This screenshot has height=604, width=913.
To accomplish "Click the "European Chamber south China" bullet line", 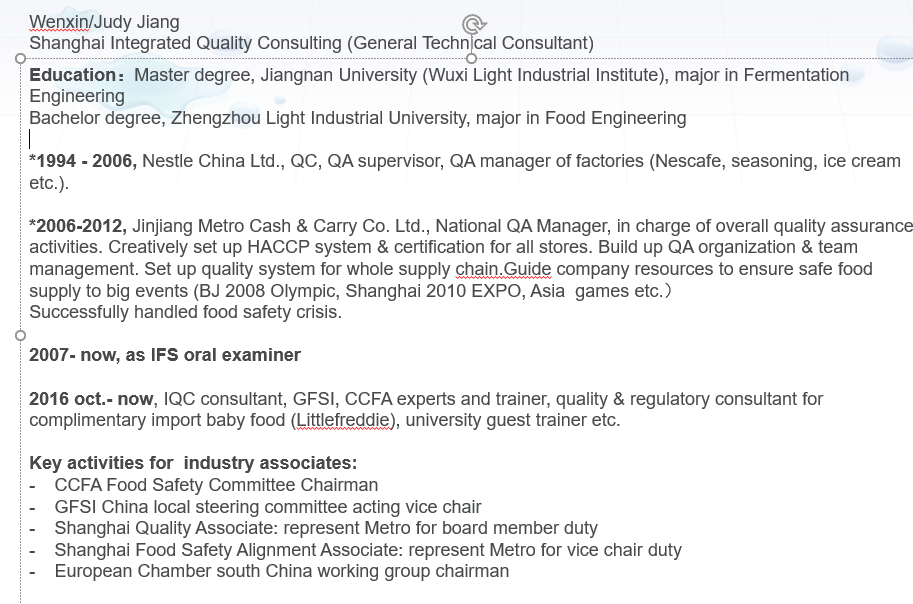I will (x=282, y=571).
